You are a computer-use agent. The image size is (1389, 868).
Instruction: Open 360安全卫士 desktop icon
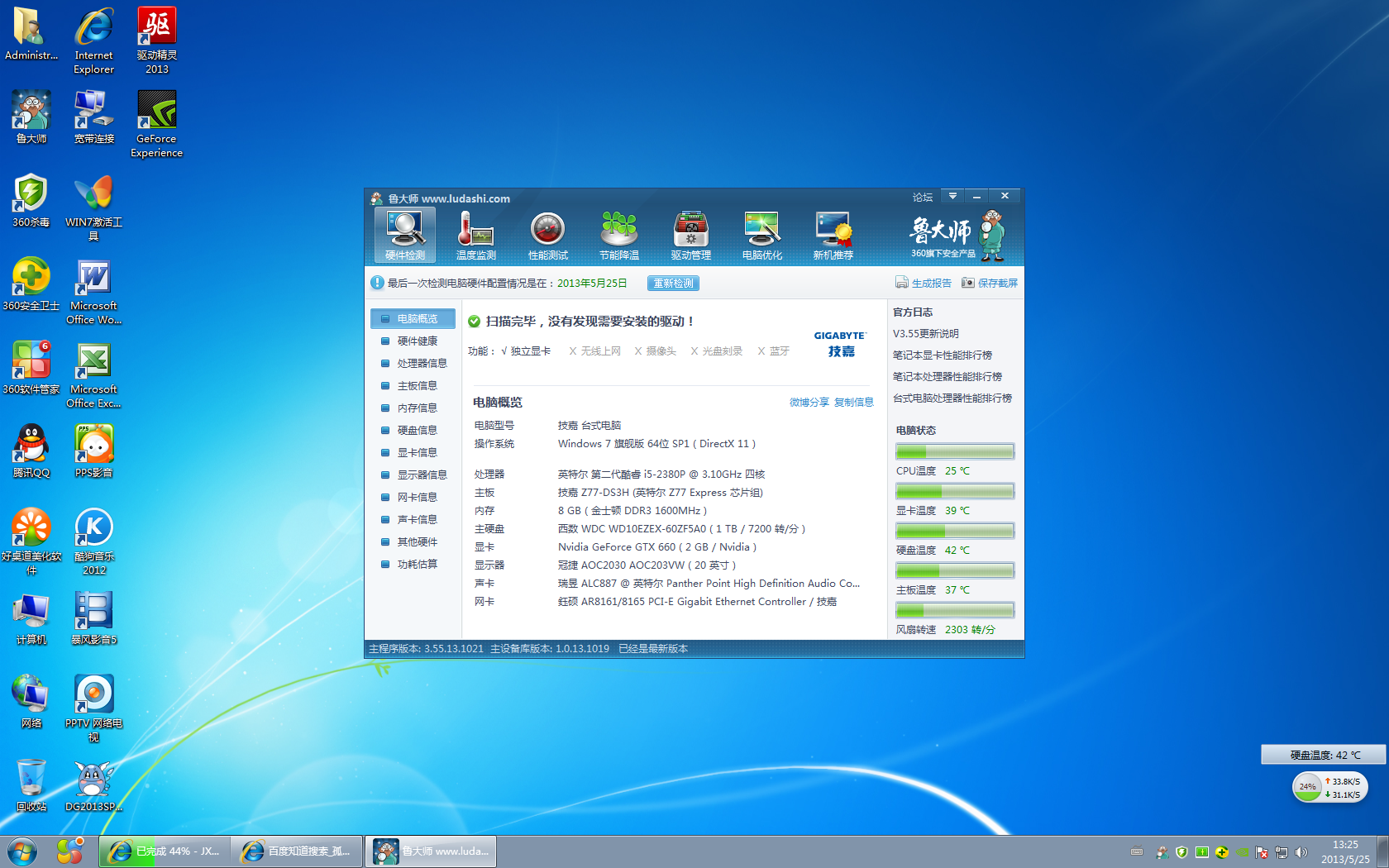(x=31, y=284)
